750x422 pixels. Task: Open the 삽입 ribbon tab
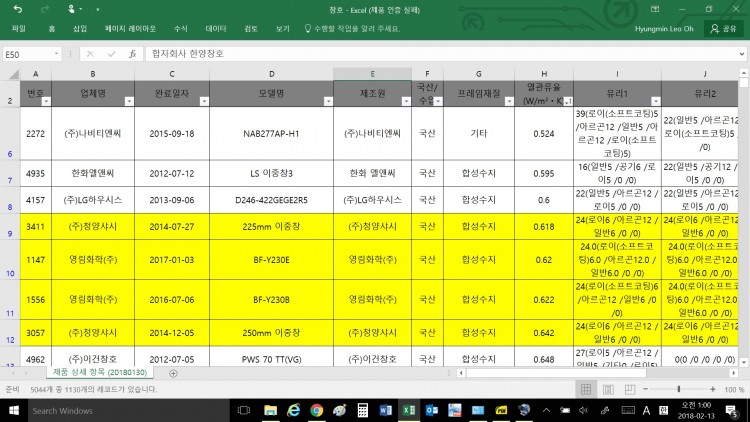[x=80, y=29]
